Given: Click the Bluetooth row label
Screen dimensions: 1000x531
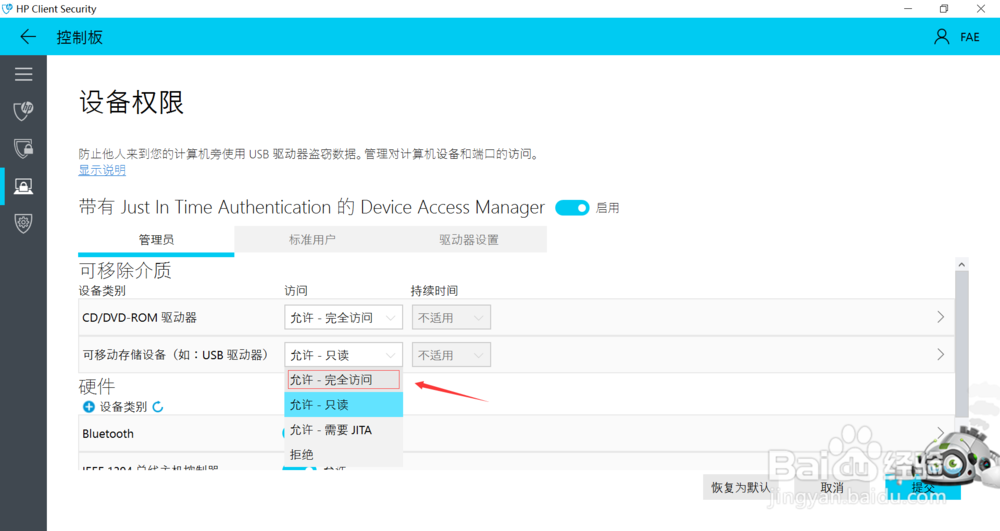Looking at the screenshot, I should pos(108,433).
